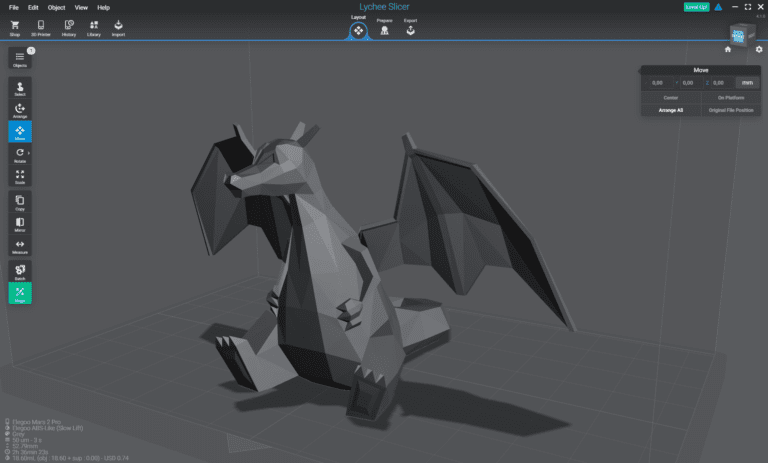
Task: Activate the Arrange tool
Action: [20, 110]
